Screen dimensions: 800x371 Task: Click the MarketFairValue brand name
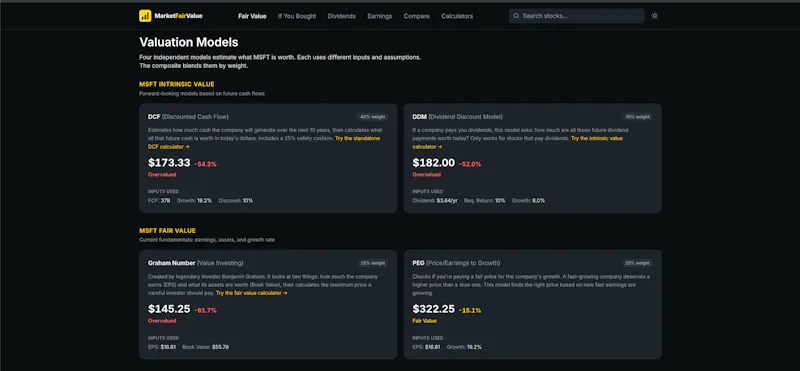tap(178, 16)
